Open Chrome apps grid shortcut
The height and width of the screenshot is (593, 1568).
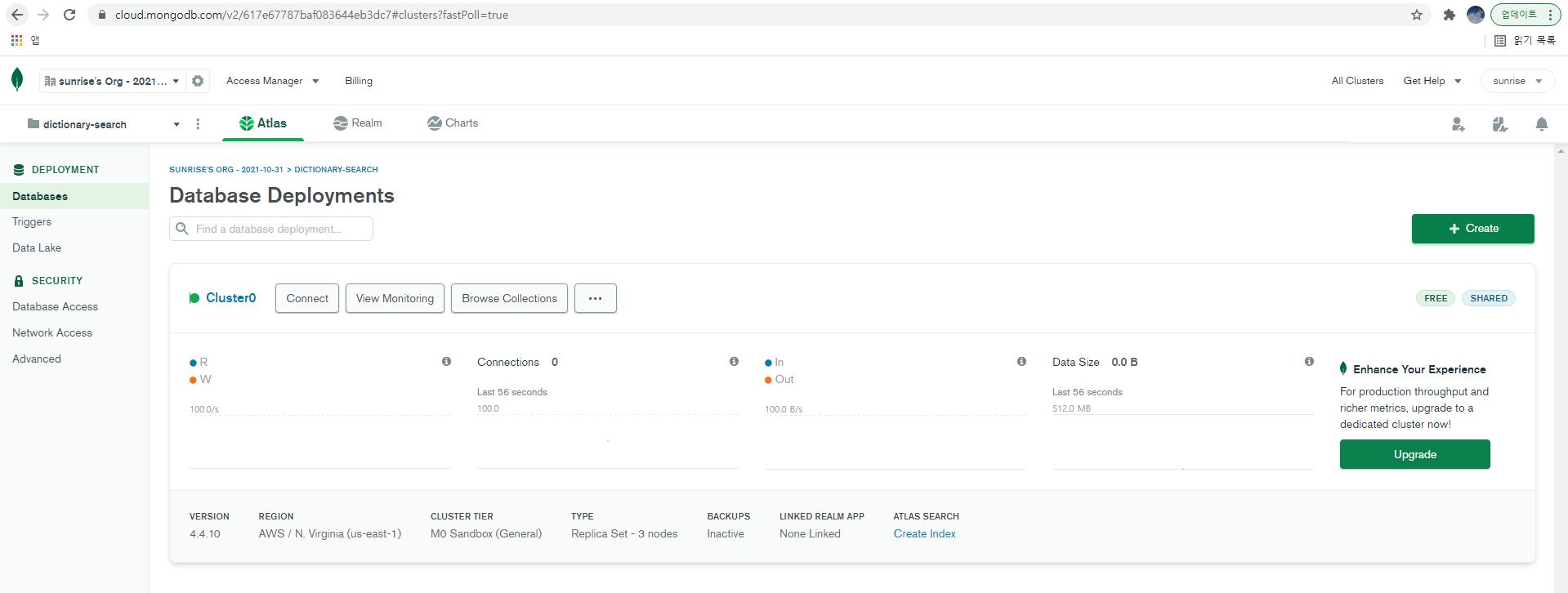click(x=16, y=40)
